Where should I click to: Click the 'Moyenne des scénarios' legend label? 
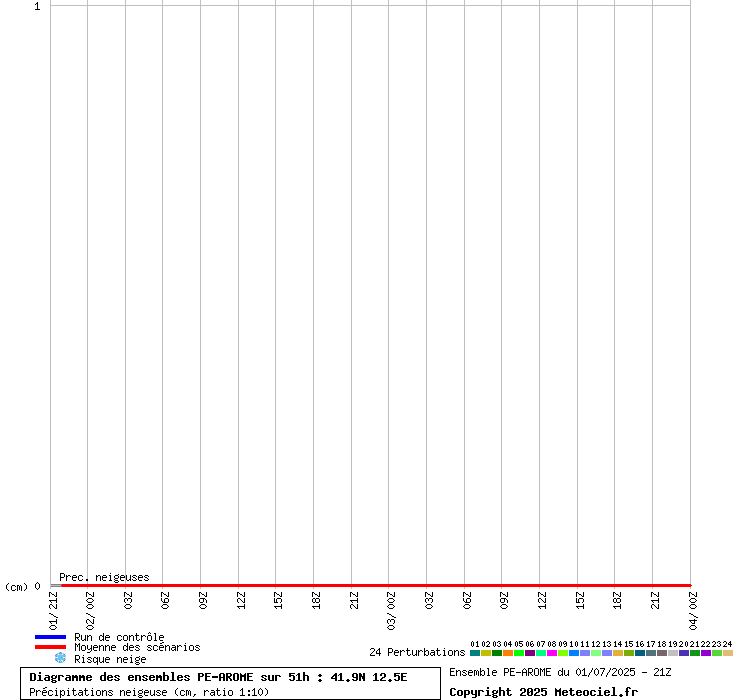137,647
